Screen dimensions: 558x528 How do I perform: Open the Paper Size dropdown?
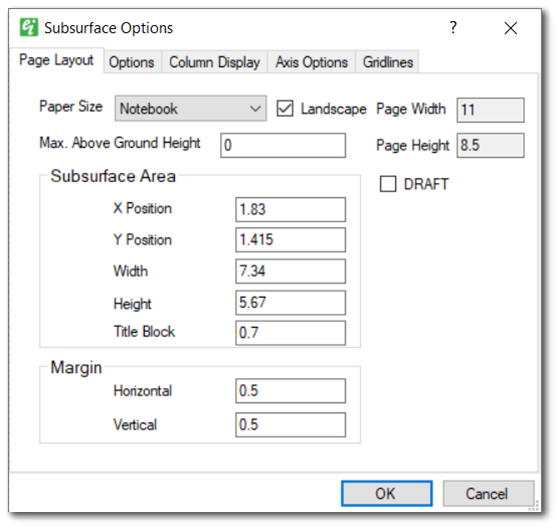[x=190, y=109]
